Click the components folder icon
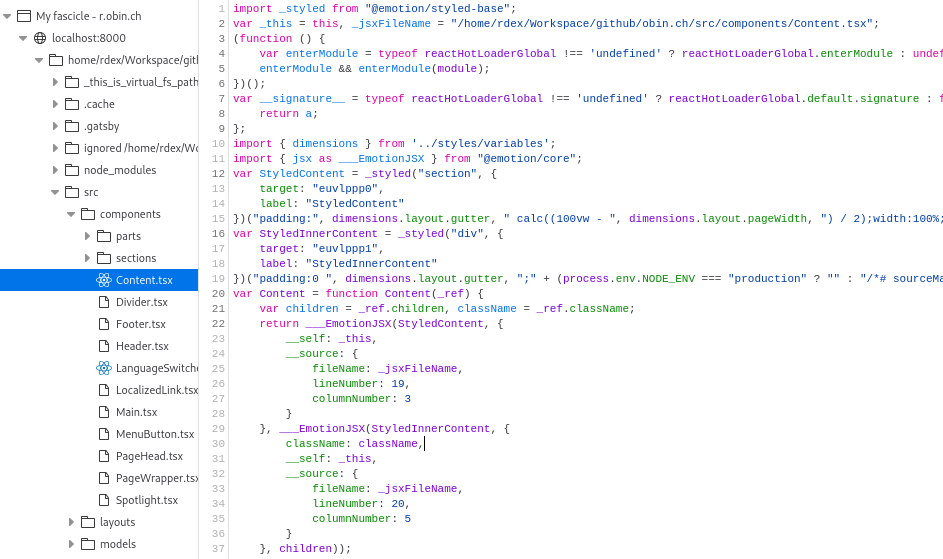 coord(88,214)
